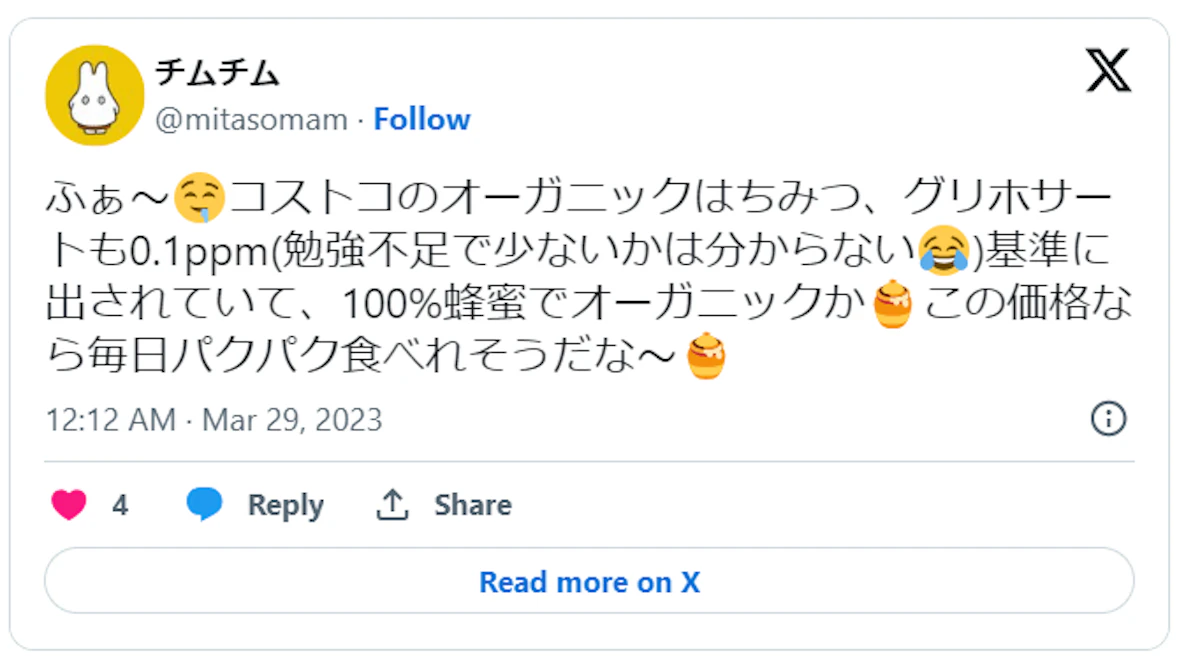Image resolution: width=1200 pixels, height=663 pixels.
Task: Click the Share text label
Action: [473, 505]
